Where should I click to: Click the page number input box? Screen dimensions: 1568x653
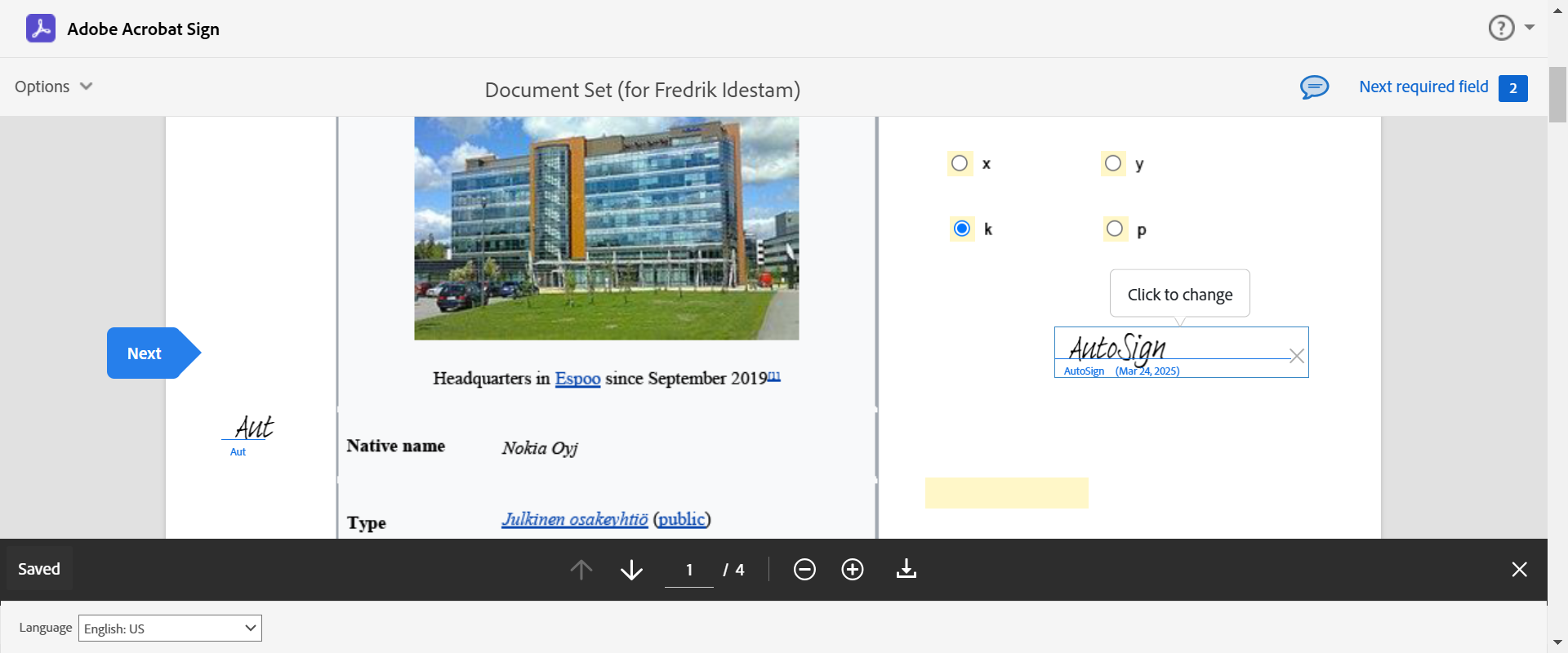(689, 570)
